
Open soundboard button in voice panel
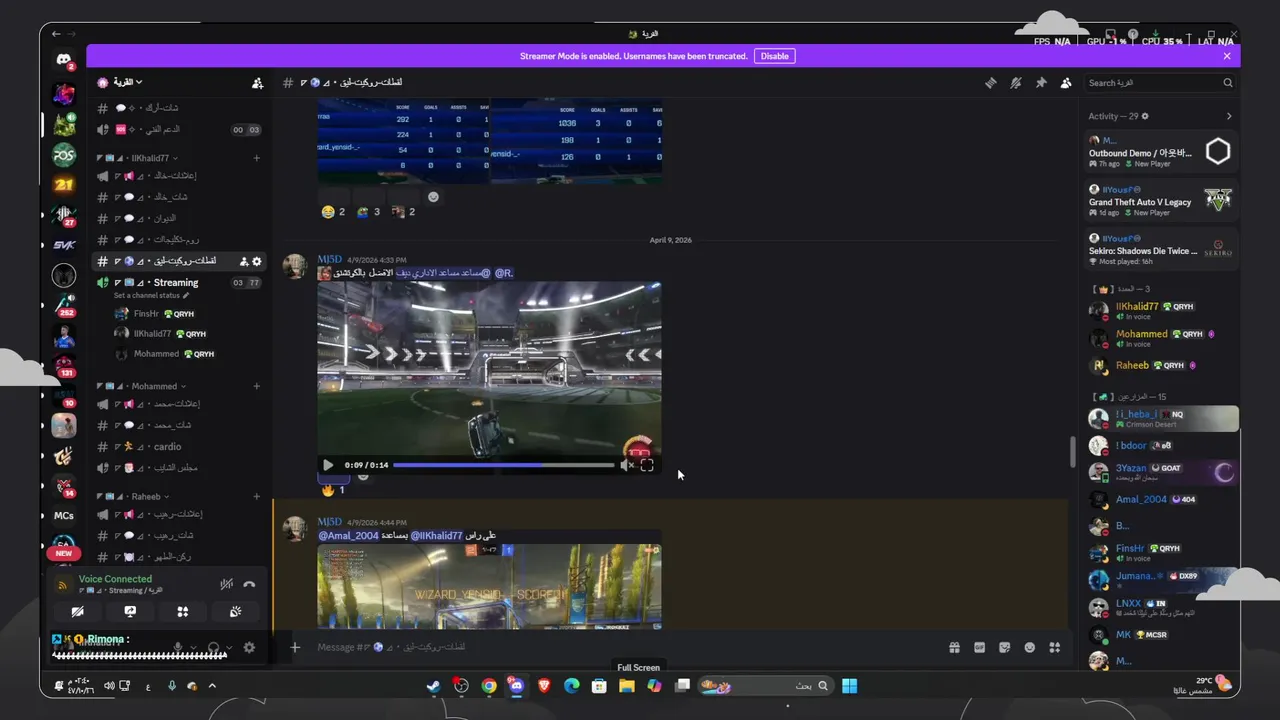(235, 611)
